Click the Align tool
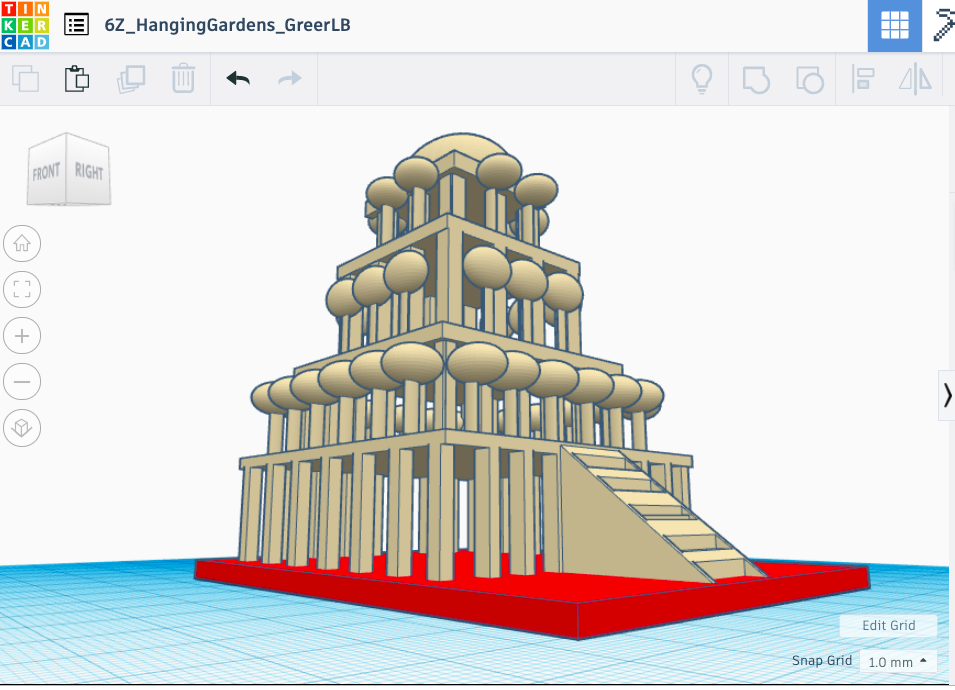Viewport: 955px width, 690px height. (x=862, y=79)
